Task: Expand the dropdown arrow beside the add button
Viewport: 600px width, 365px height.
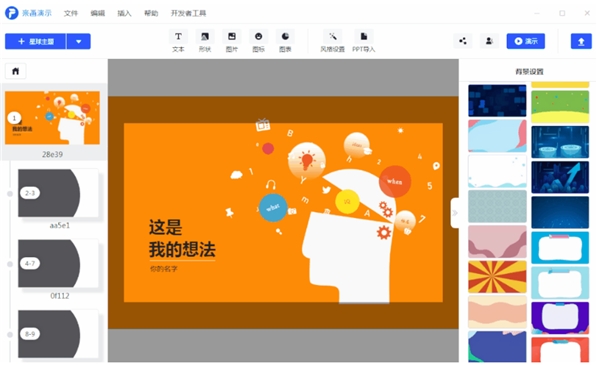Action: pyautogui.click(x=79, y=41)
